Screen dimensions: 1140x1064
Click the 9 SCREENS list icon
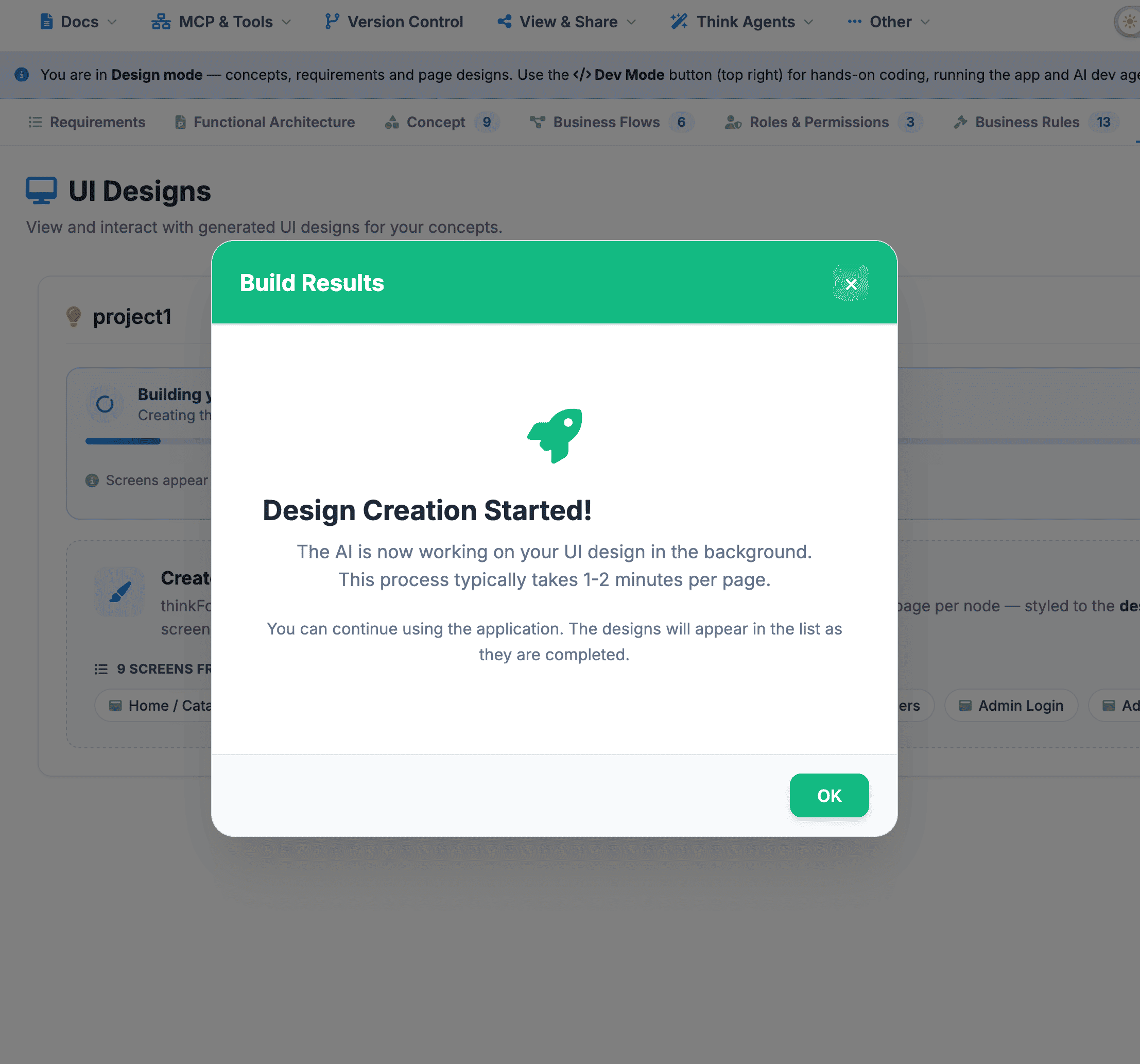101,670
